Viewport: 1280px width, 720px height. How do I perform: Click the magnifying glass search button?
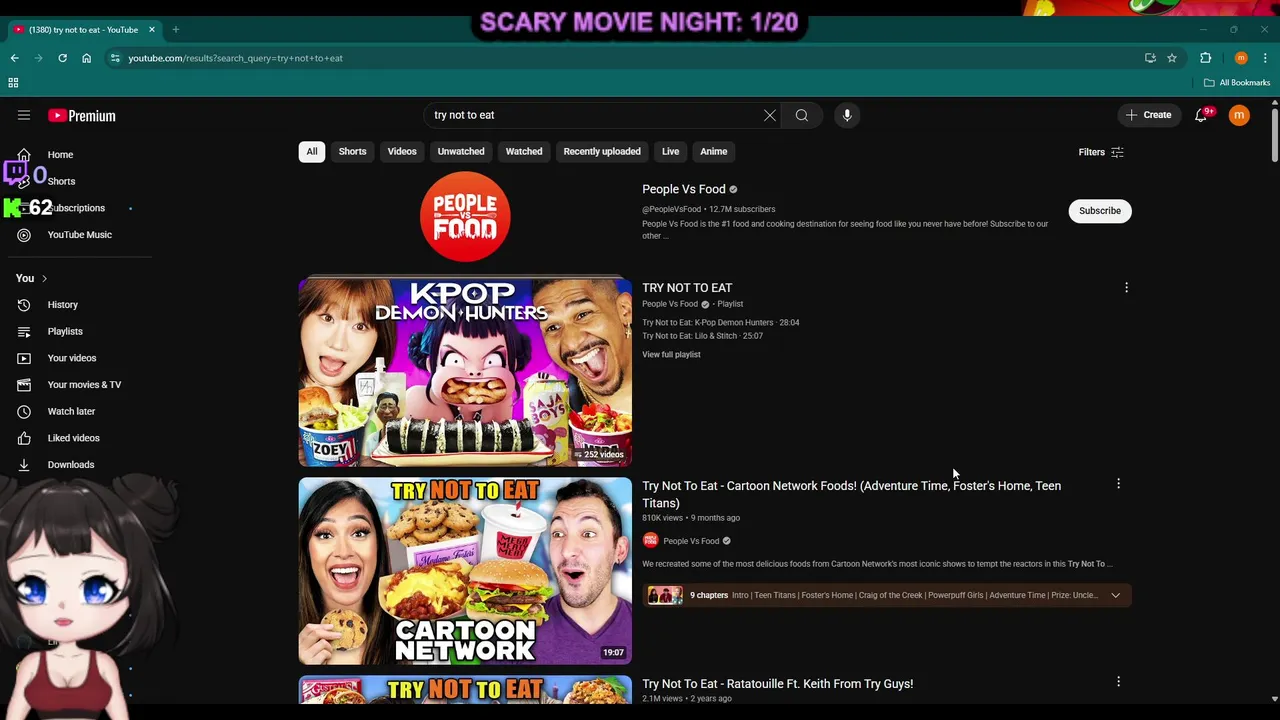click(802, 115)
